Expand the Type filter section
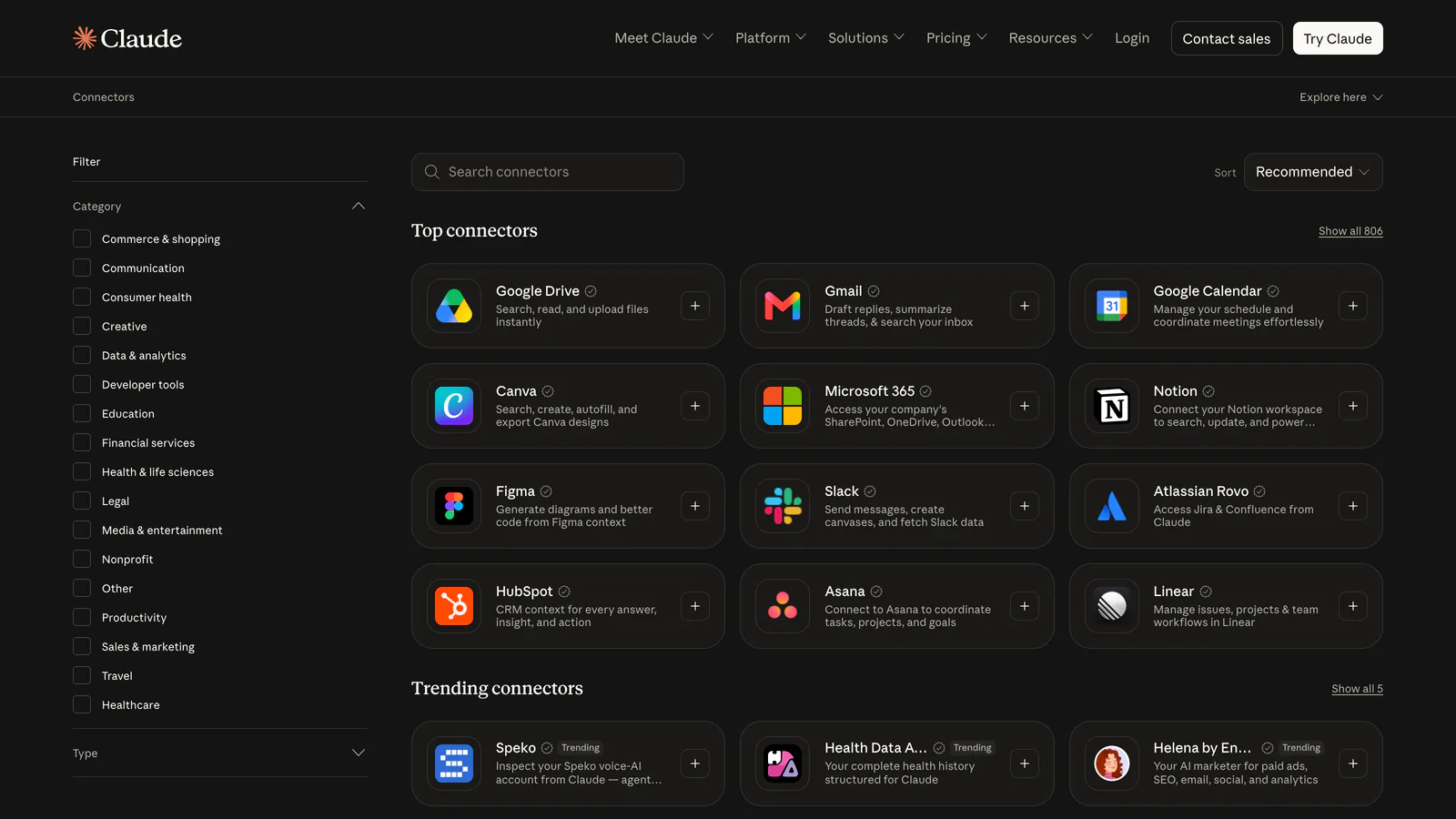1456x819 pixels. tap(359, 753)
